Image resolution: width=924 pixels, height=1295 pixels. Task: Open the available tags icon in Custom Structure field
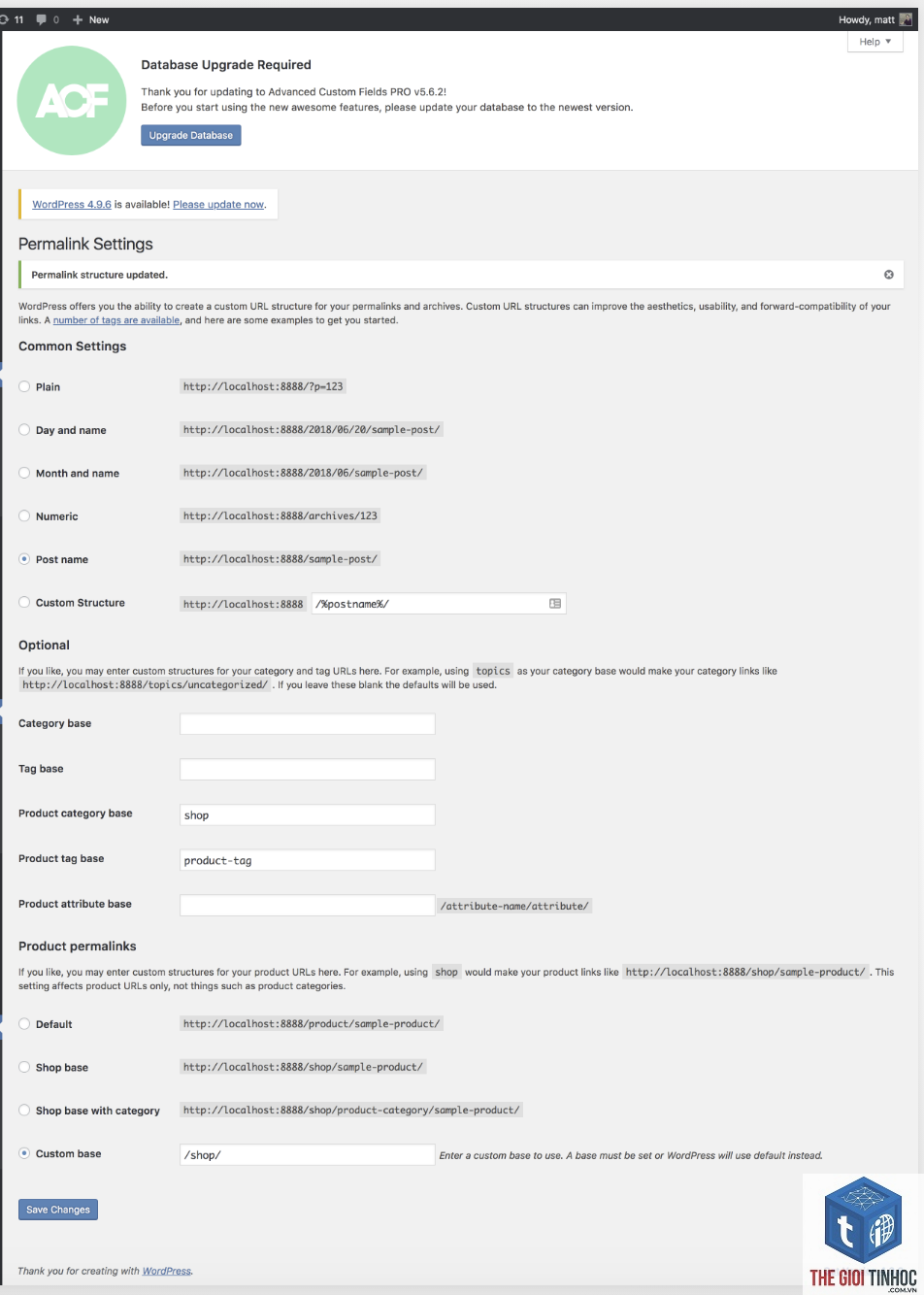tap(555, 603)
